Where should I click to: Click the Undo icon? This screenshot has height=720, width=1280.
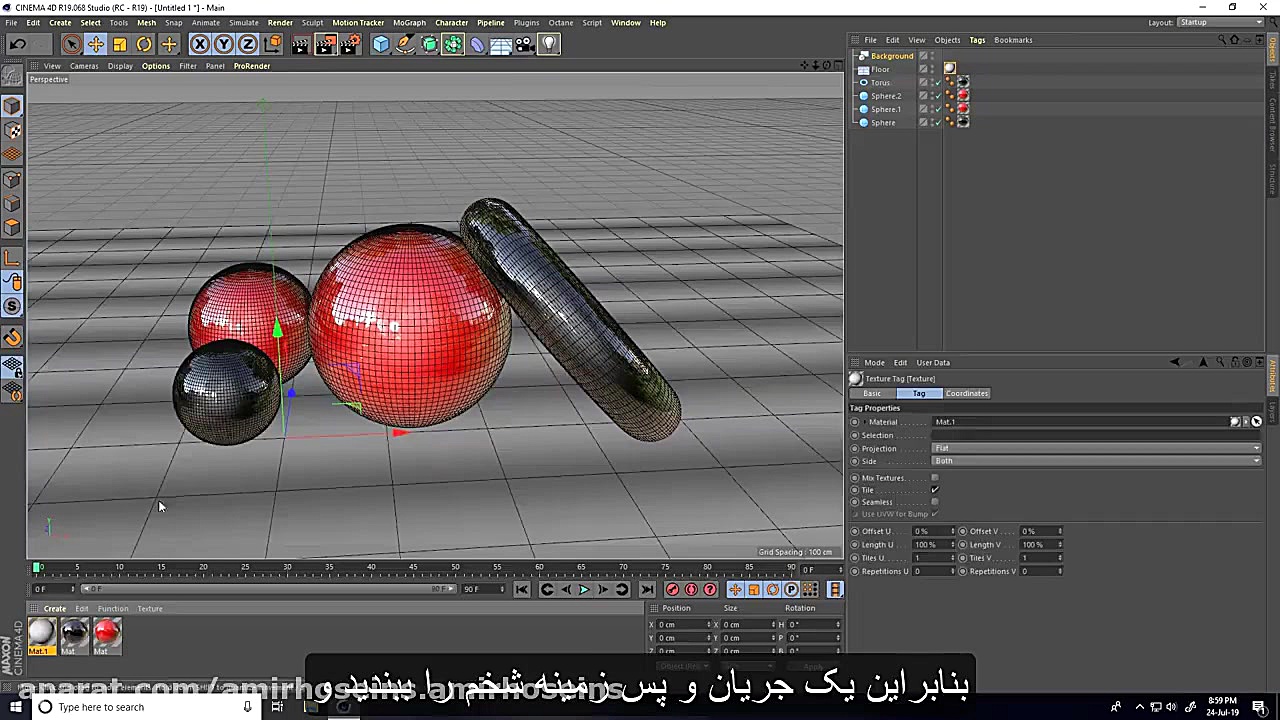point(17,43)
